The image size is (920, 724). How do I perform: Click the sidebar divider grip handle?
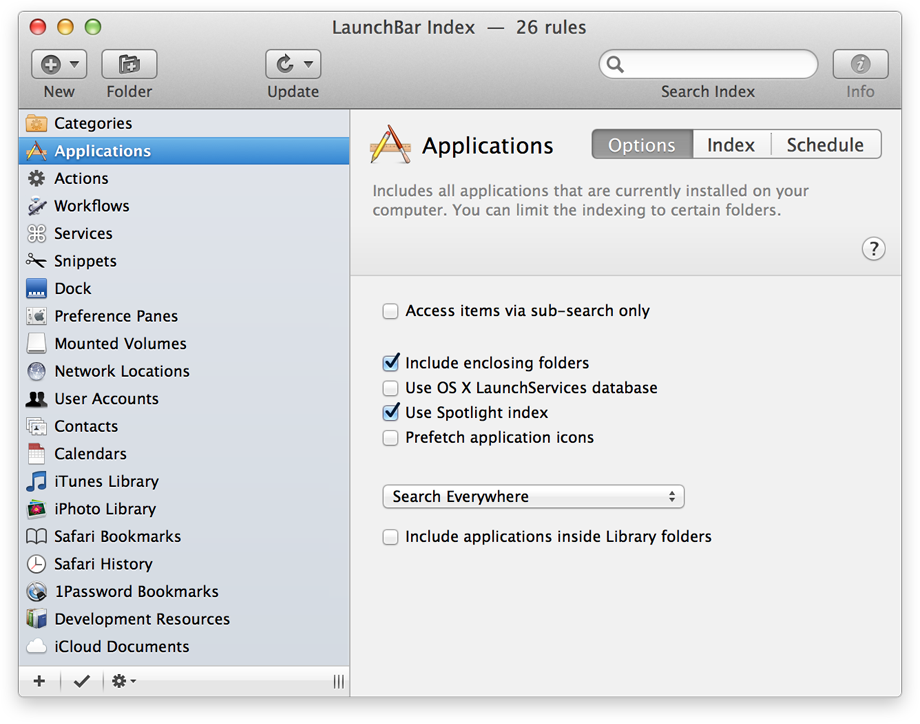click(339, 681)
